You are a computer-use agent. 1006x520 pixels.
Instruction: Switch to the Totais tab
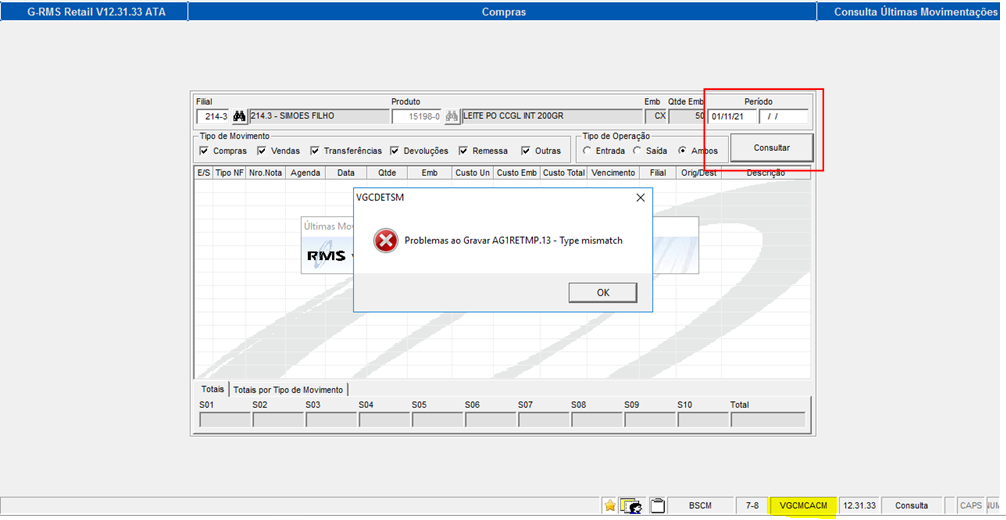[212, 389]
